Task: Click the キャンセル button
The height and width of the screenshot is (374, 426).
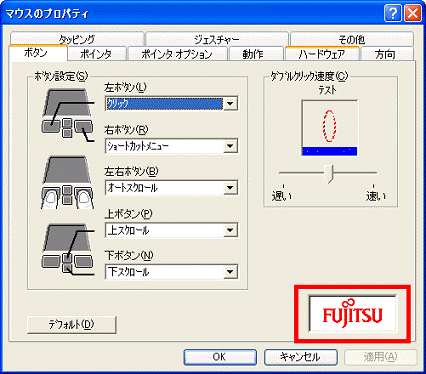Action: click(x=301, y=357)
